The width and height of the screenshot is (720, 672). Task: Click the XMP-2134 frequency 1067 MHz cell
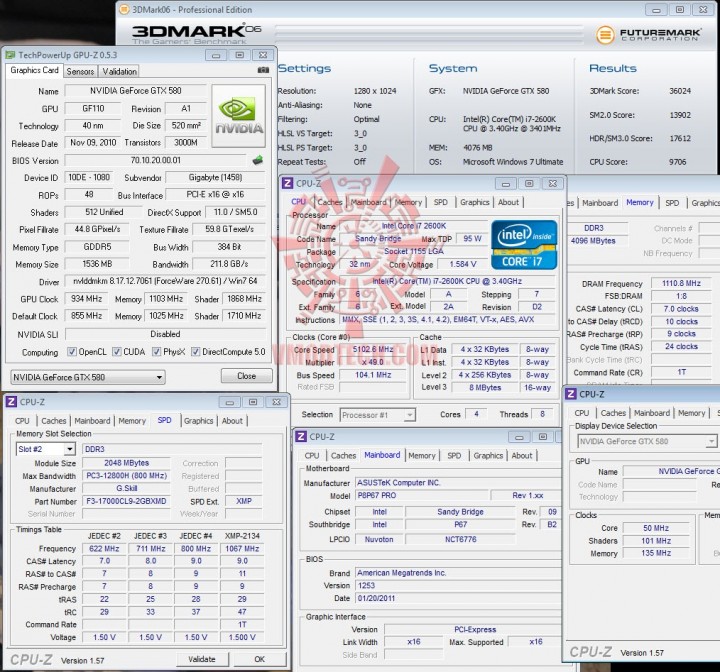pyautogui.click(x=242, y=548)
